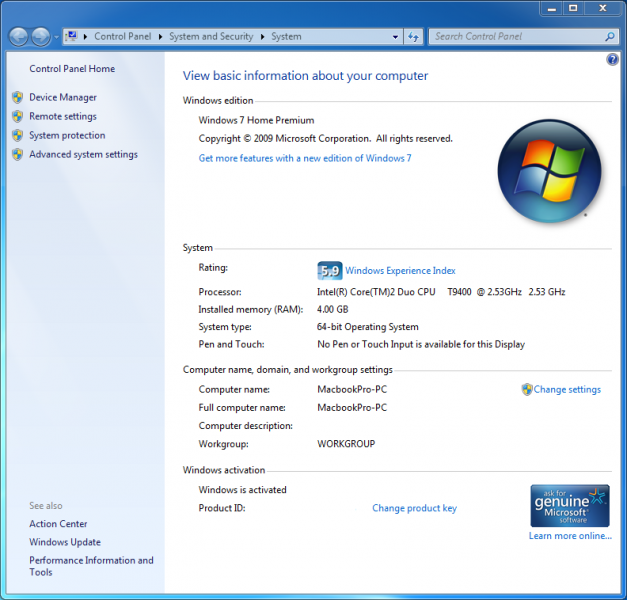The width and height of the screenshot is (627, 600).
Task: Click the Forward navigation arrow button
Action: (x=40, y=37)
